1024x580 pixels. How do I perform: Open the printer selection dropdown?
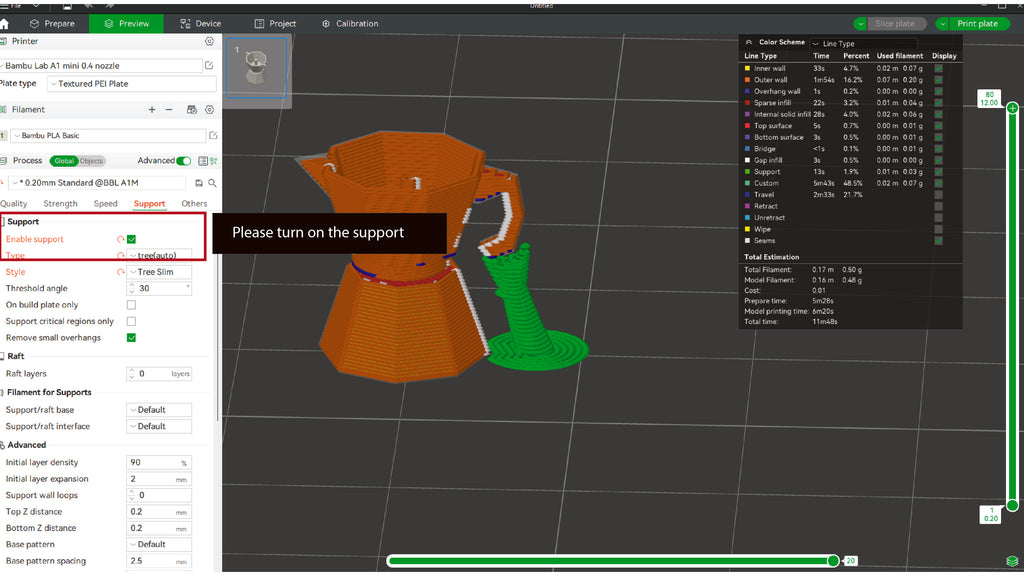102,65
